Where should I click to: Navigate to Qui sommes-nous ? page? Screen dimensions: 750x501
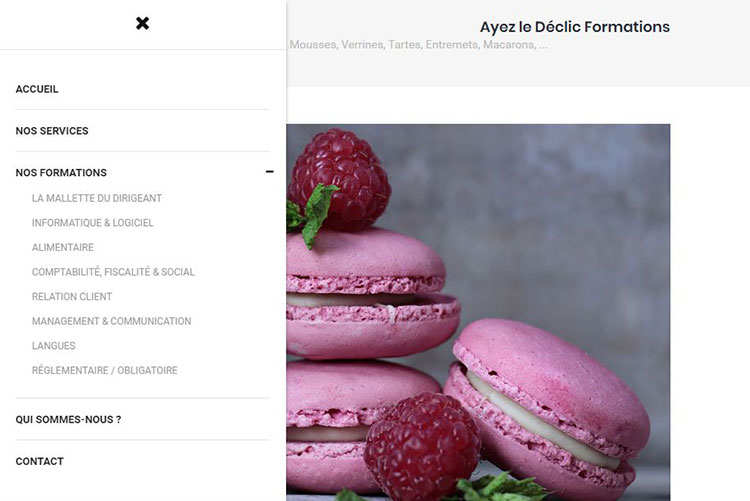[68, 420]
